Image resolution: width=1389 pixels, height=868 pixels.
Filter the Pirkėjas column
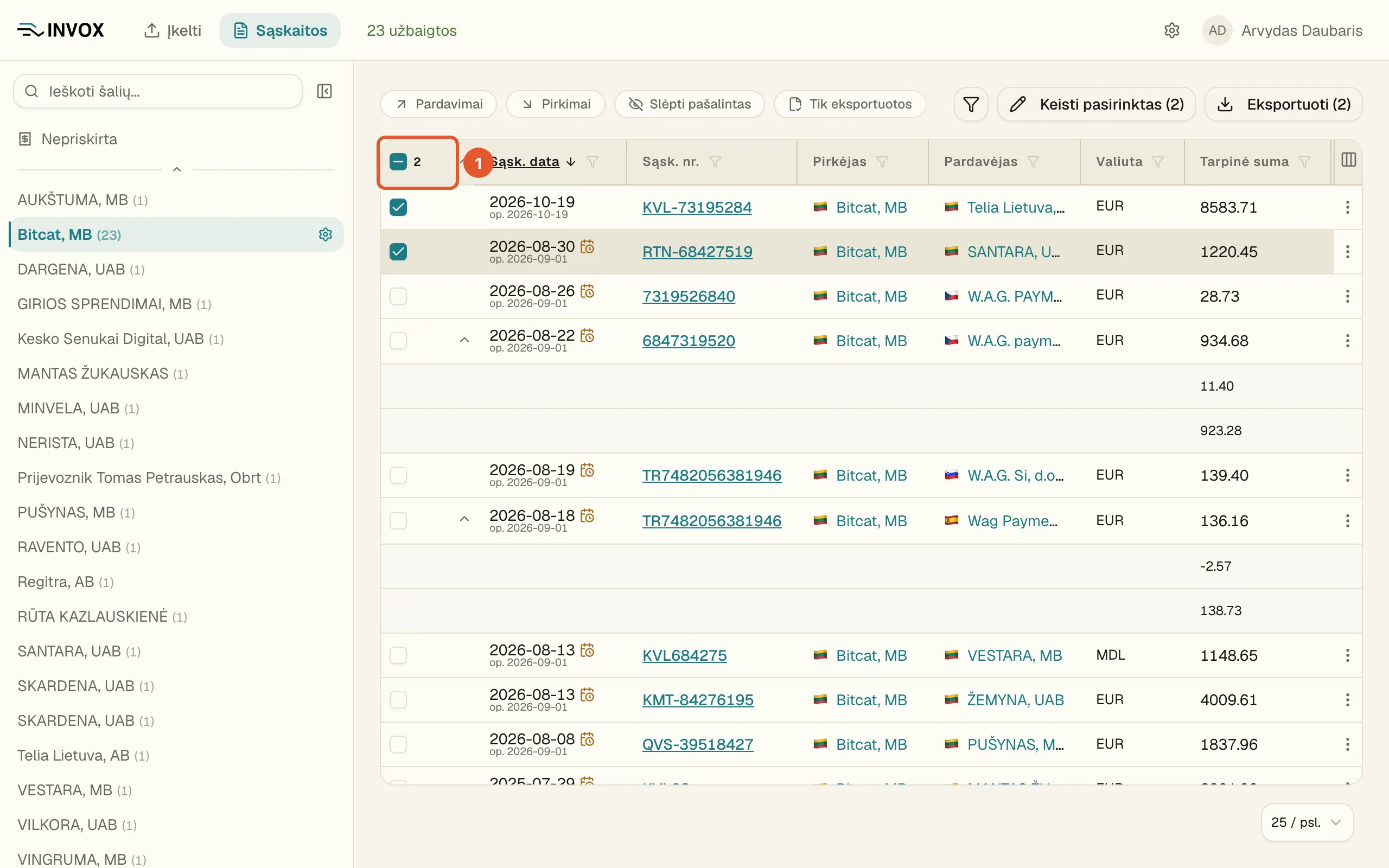[x=882, y=162]
